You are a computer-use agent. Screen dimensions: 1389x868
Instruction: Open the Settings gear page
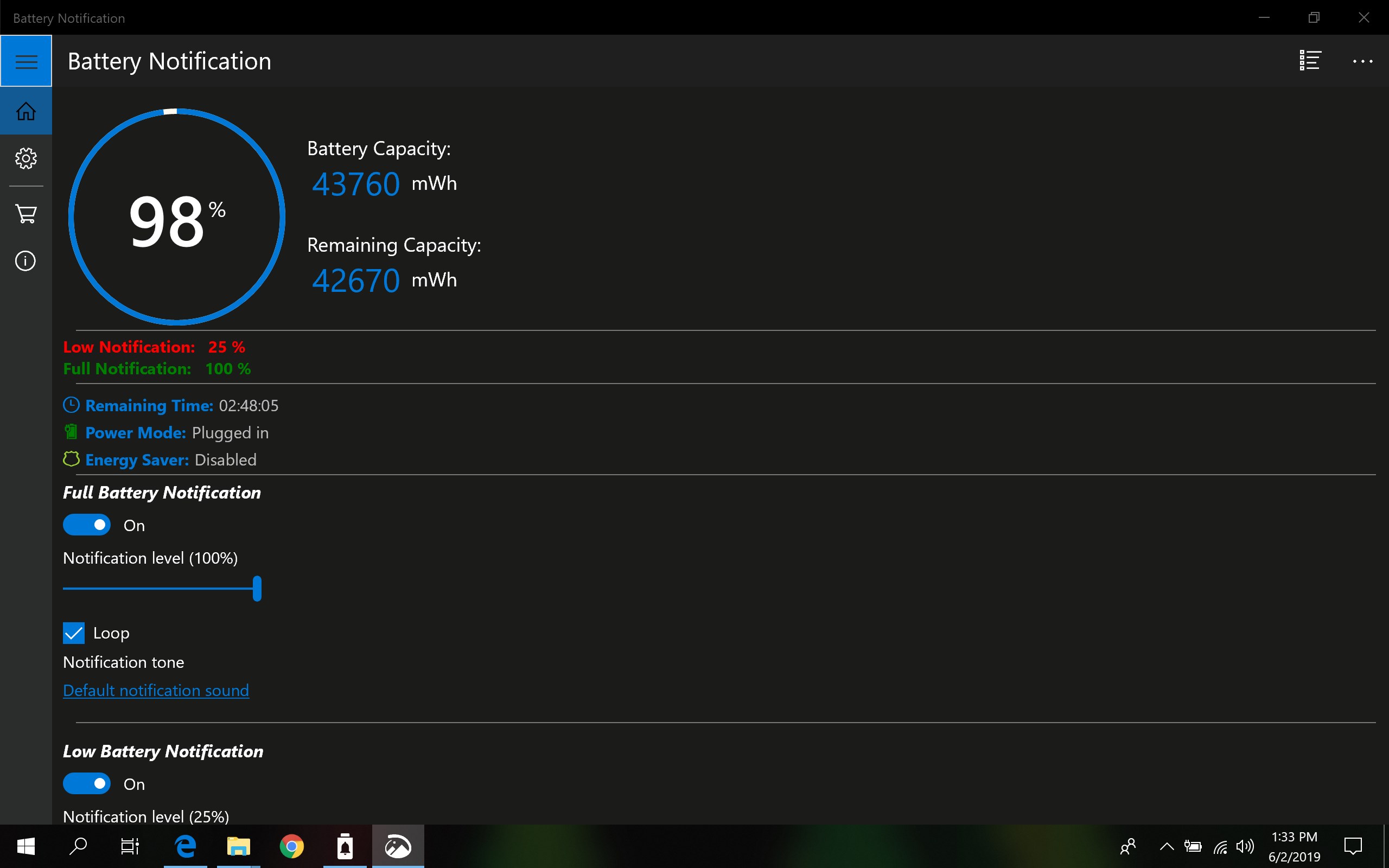pos(26,158)
